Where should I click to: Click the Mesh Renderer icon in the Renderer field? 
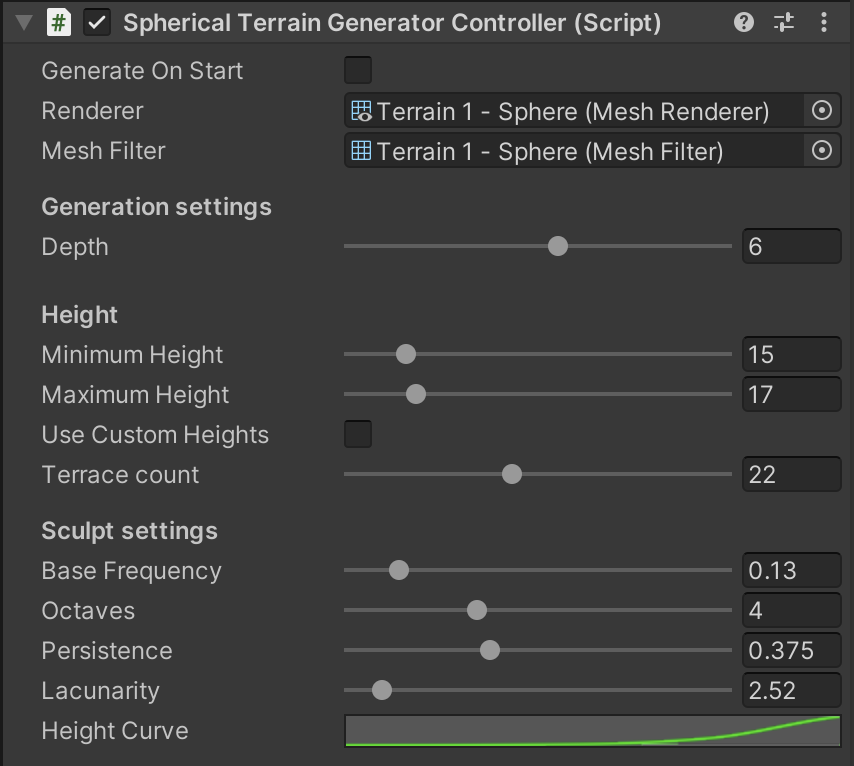tap(360, 111)
